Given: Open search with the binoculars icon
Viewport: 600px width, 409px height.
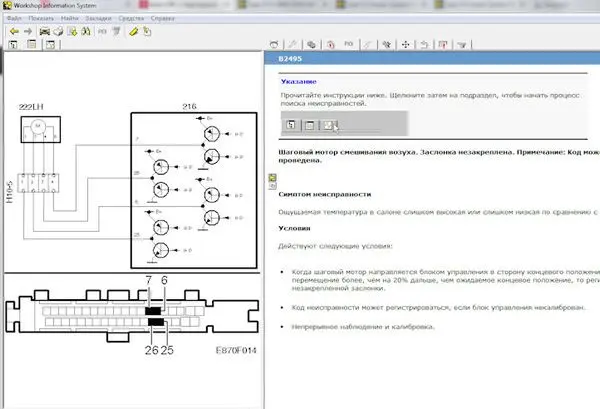Looking at the screenshot, I should [86, 31].
